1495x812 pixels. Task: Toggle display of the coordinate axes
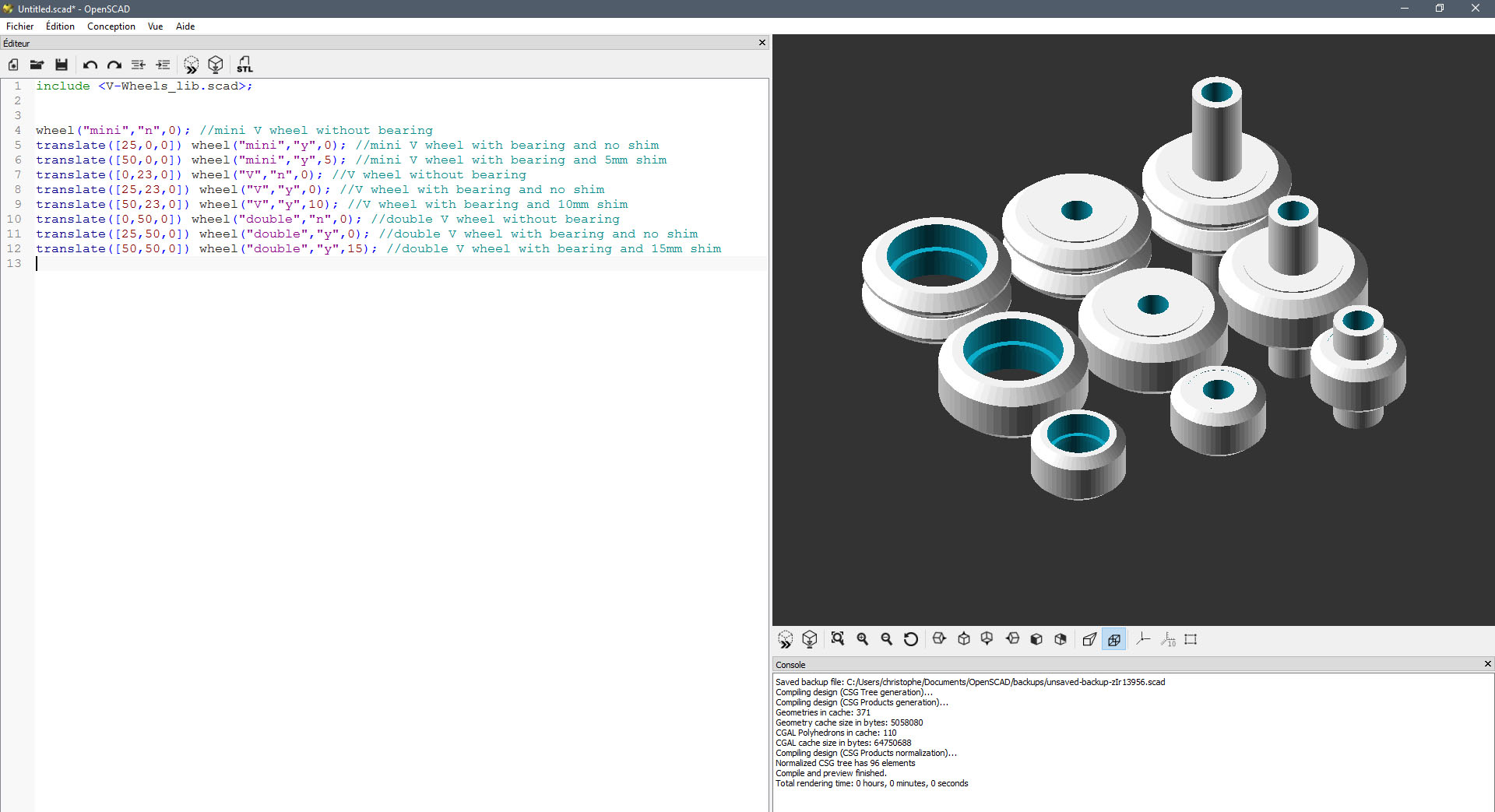pos(1142,639)
